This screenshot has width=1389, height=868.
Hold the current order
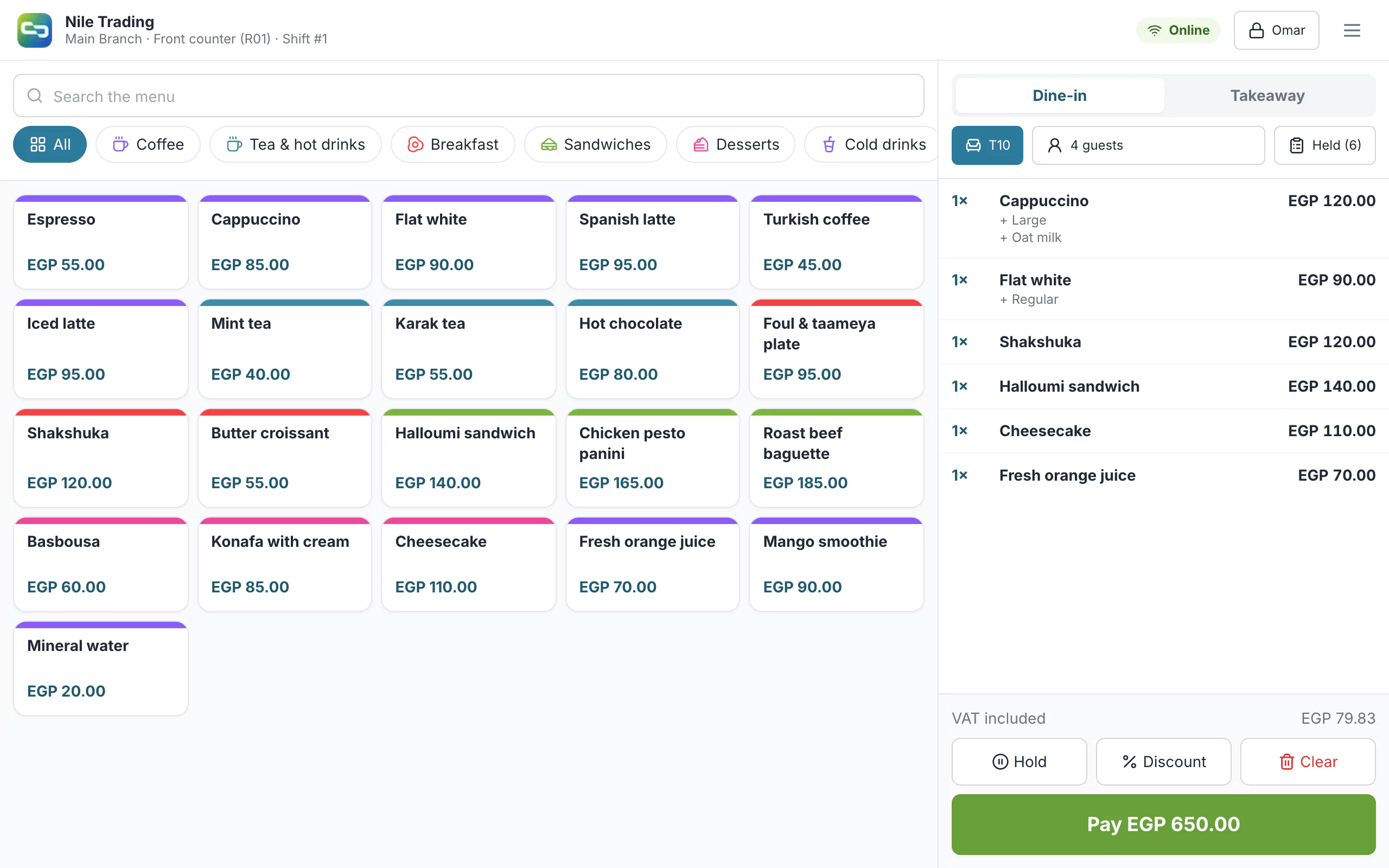1019,761
